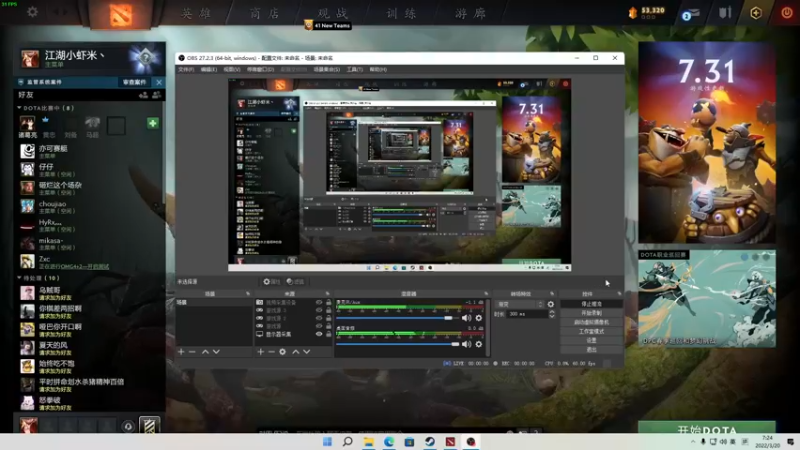Collapse the DOTA in-game friends group
Viewport: 800px width, 450px height.
tap(19, 108)
